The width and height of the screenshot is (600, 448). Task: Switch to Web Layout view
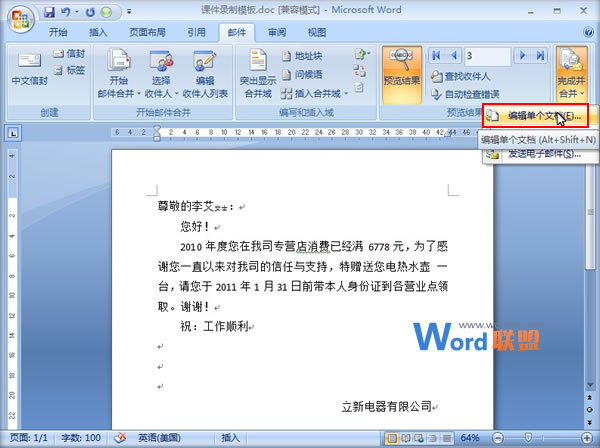click(419, 438)
